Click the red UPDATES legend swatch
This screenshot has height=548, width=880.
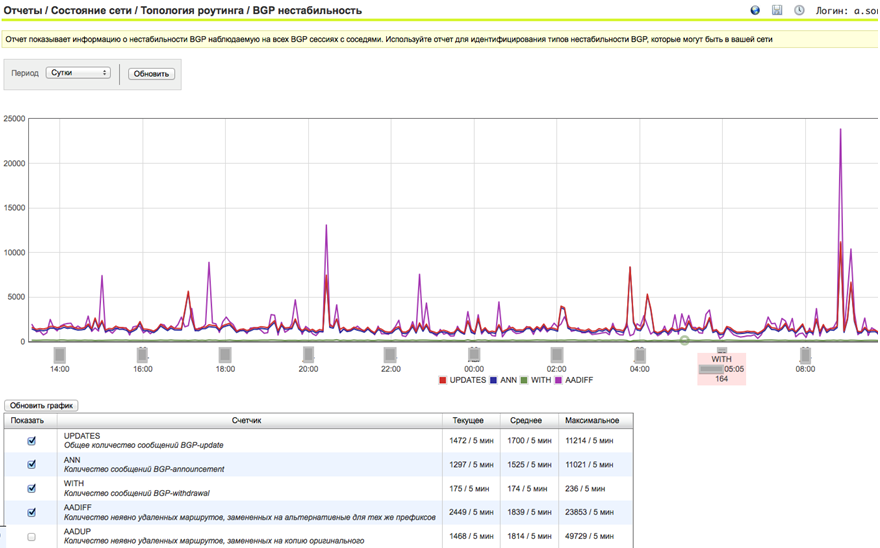pos(443,381)
